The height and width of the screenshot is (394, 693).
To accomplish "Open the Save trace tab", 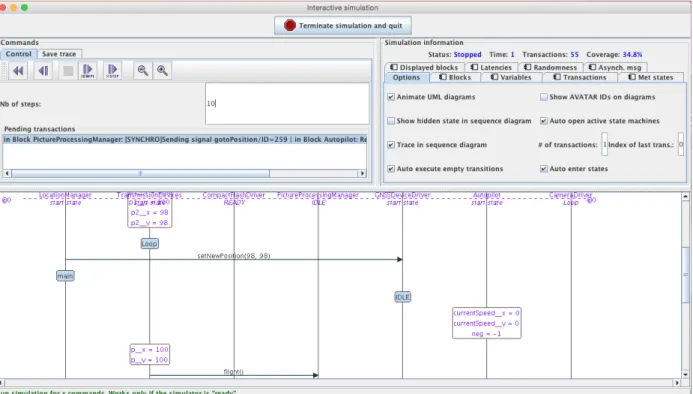I will 59,54.
